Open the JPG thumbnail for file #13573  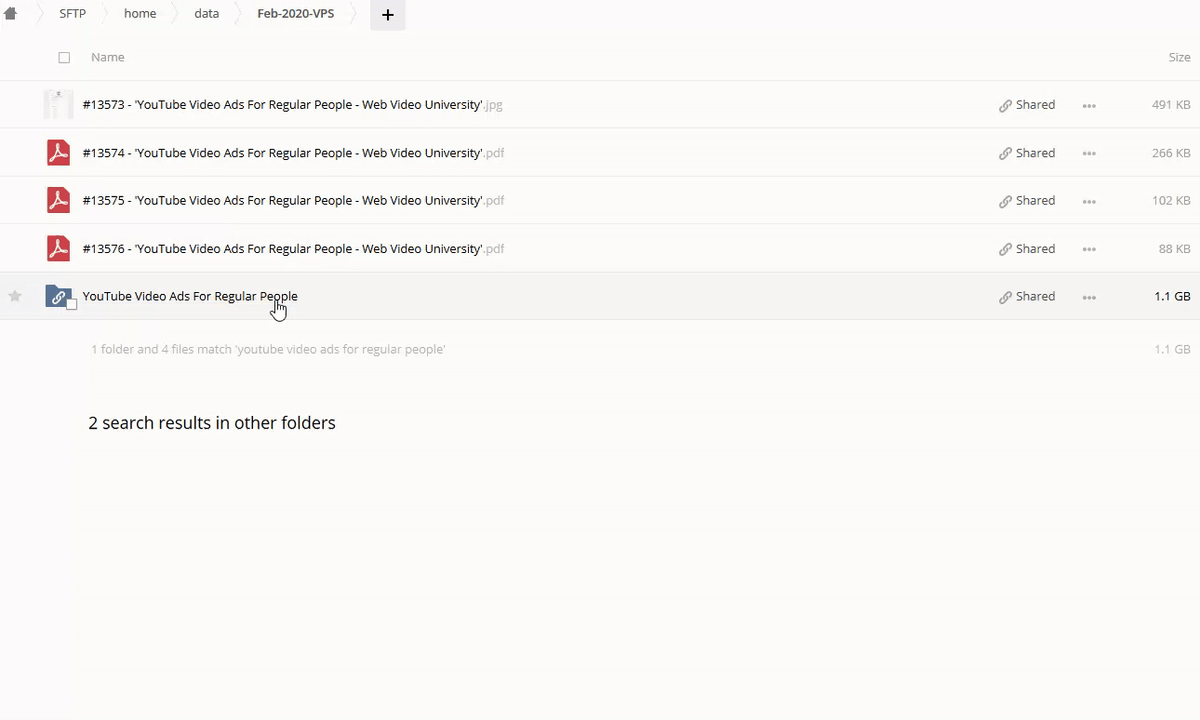(x=58, y=105)
